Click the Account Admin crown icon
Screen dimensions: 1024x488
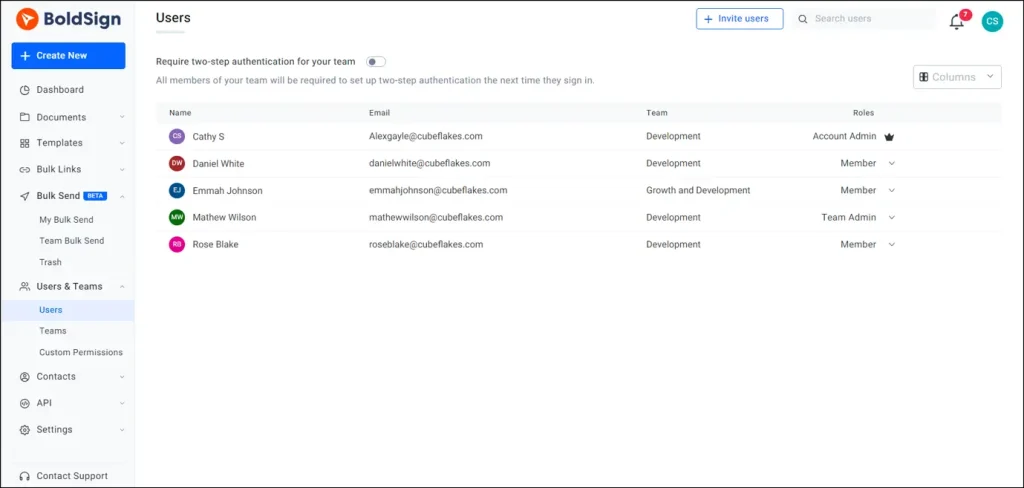(889, 137)
